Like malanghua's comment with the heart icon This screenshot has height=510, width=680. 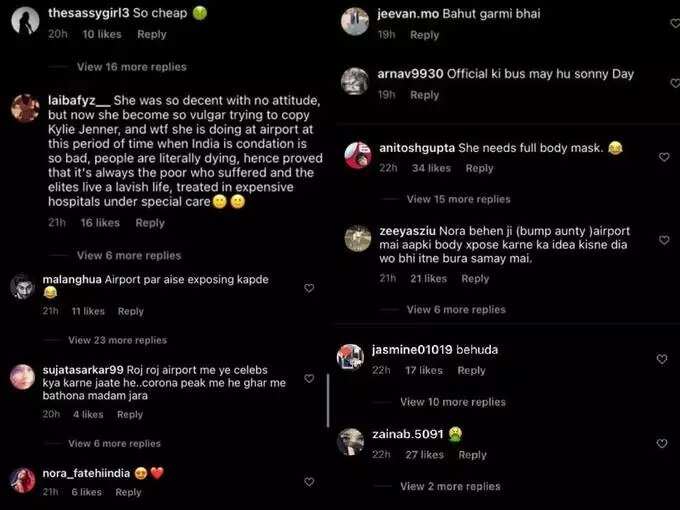(x=309, y=288)
